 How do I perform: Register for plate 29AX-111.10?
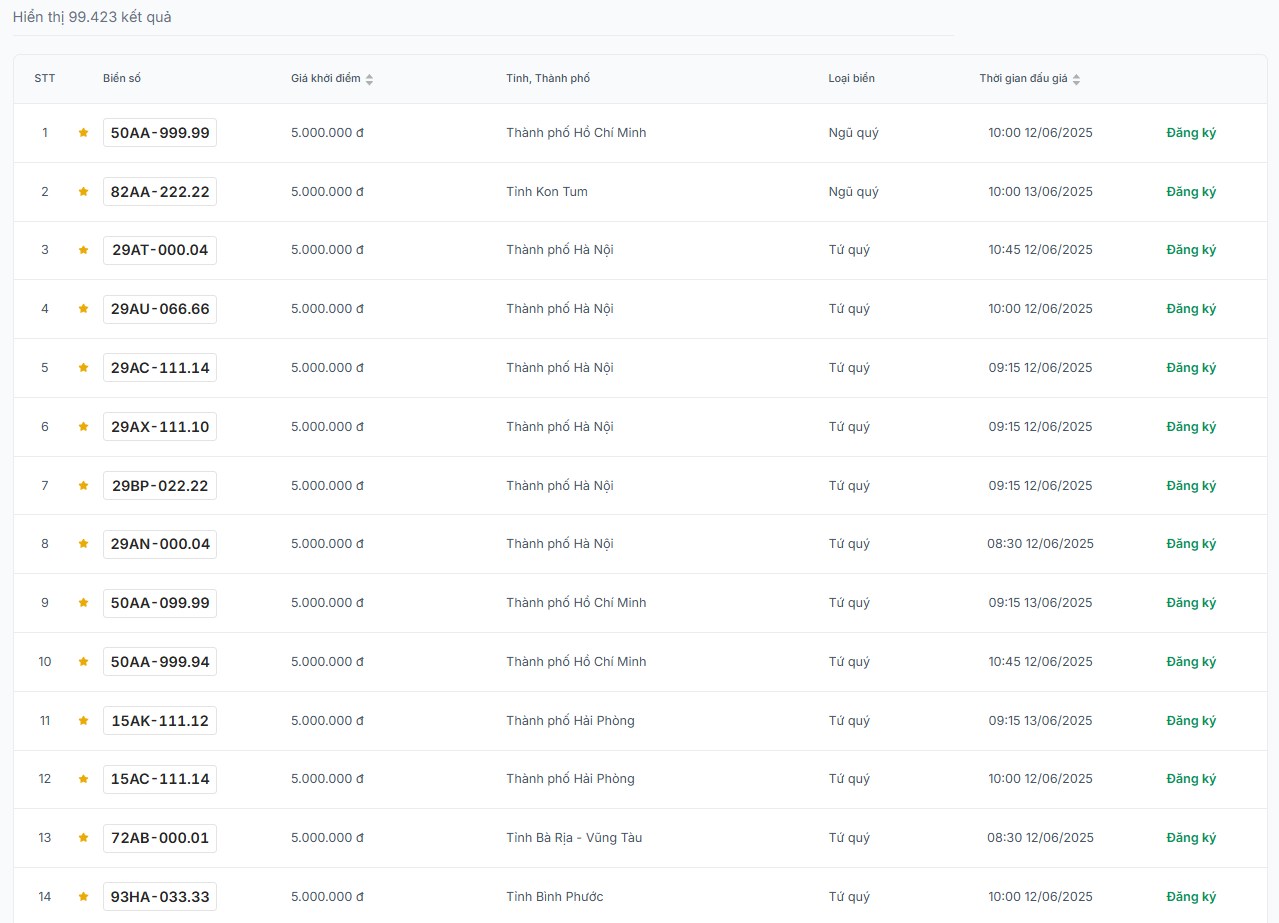[x=1191, y=427]
